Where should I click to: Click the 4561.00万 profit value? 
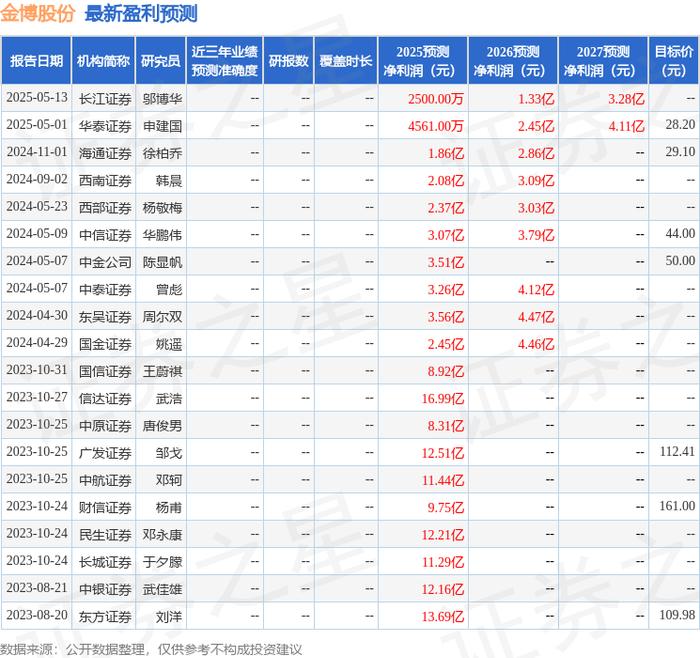(436, 126)
